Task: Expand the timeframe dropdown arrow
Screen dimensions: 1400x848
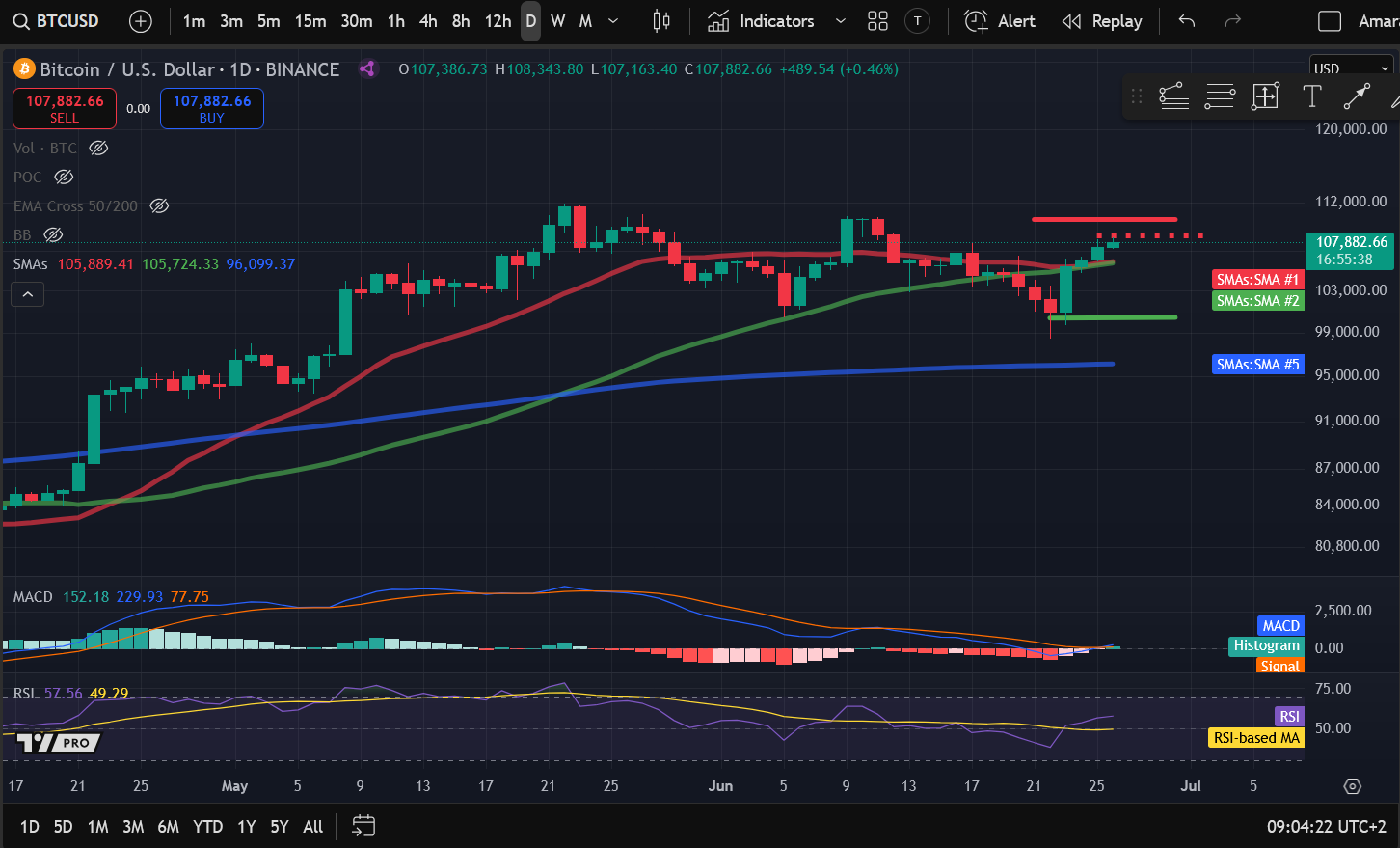Action: point(613,21)
